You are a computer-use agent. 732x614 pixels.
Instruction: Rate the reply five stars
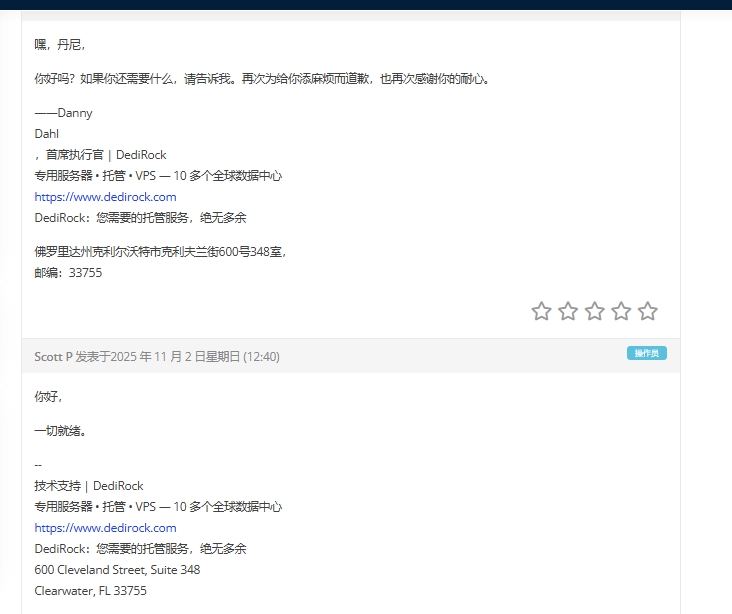click(x=648, y=311)
